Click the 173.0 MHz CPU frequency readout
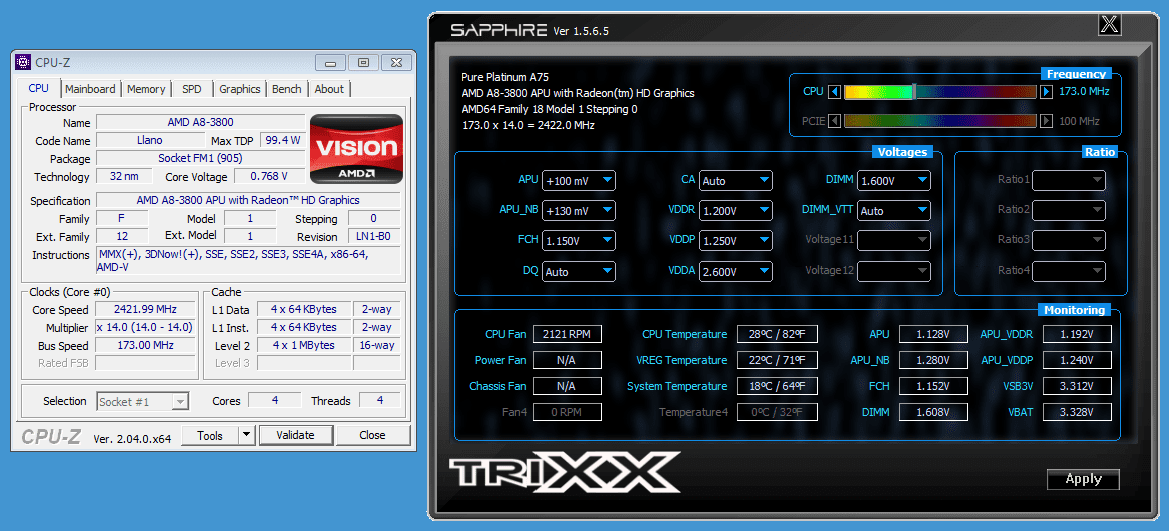 pyautogui.click(x=1085, y=91)
